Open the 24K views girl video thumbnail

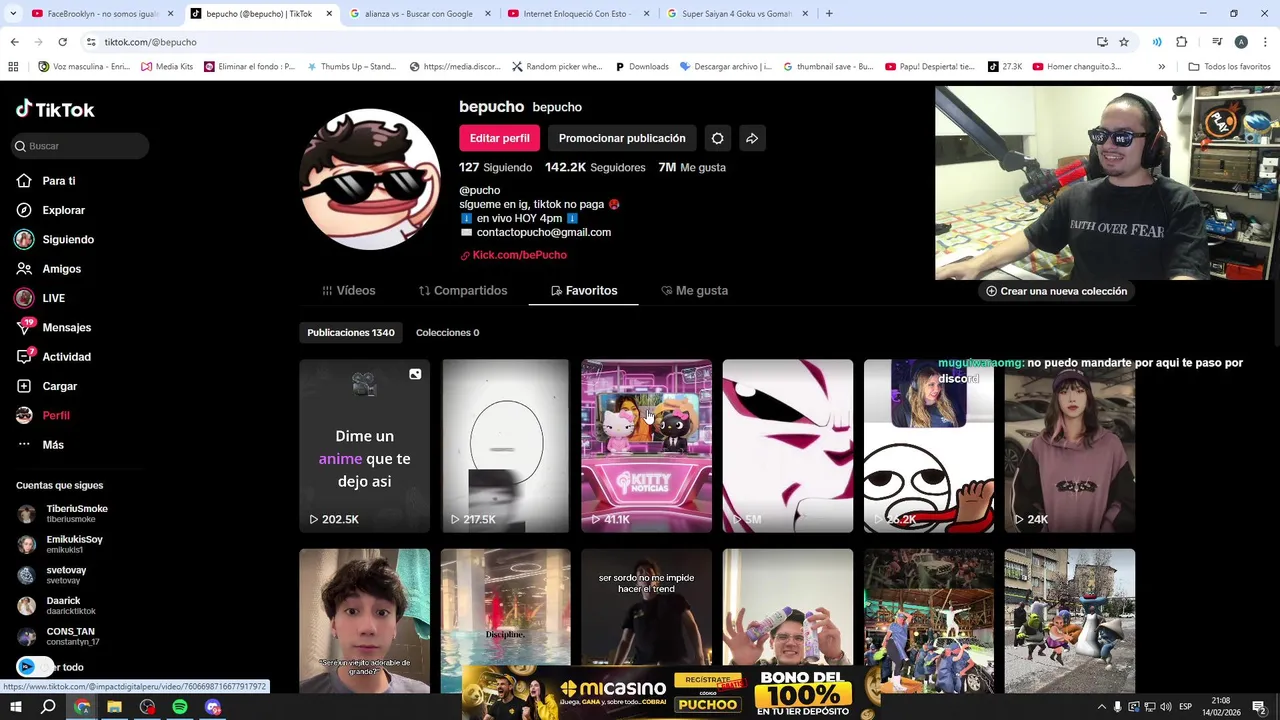point(1069,446)
